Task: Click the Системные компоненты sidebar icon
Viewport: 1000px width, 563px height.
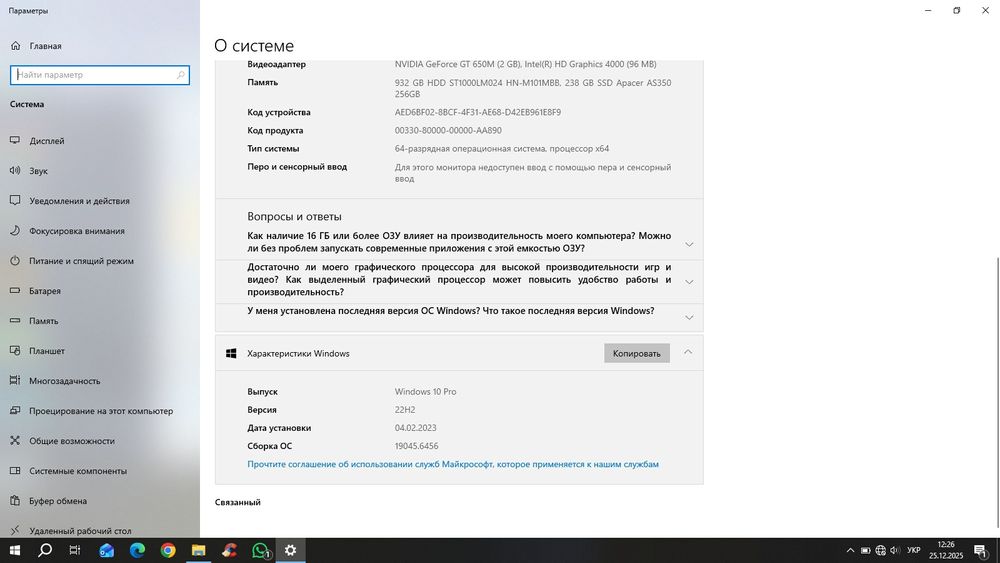Action: coord(15,471)
